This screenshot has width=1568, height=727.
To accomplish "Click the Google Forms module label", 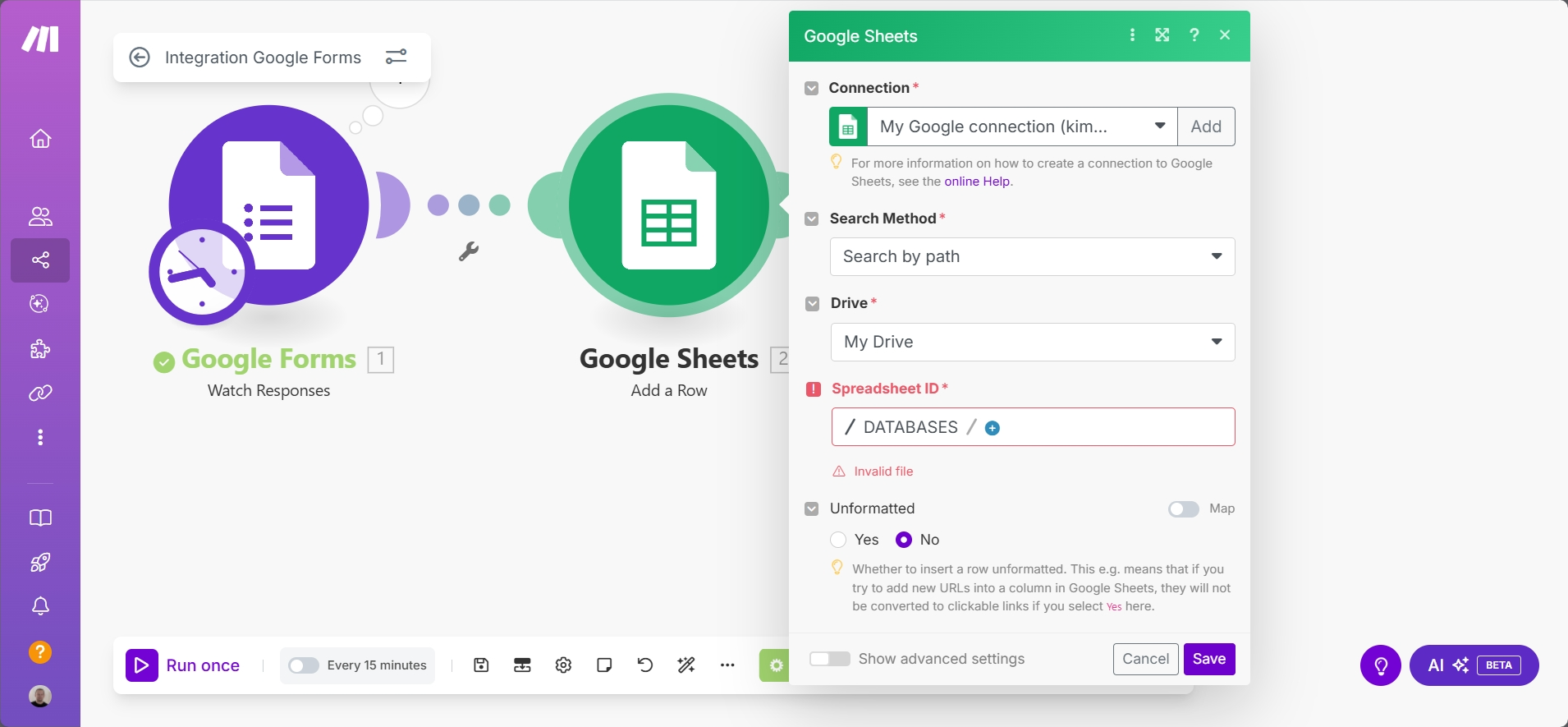I will pyautogui.click(x=269, y=359).
